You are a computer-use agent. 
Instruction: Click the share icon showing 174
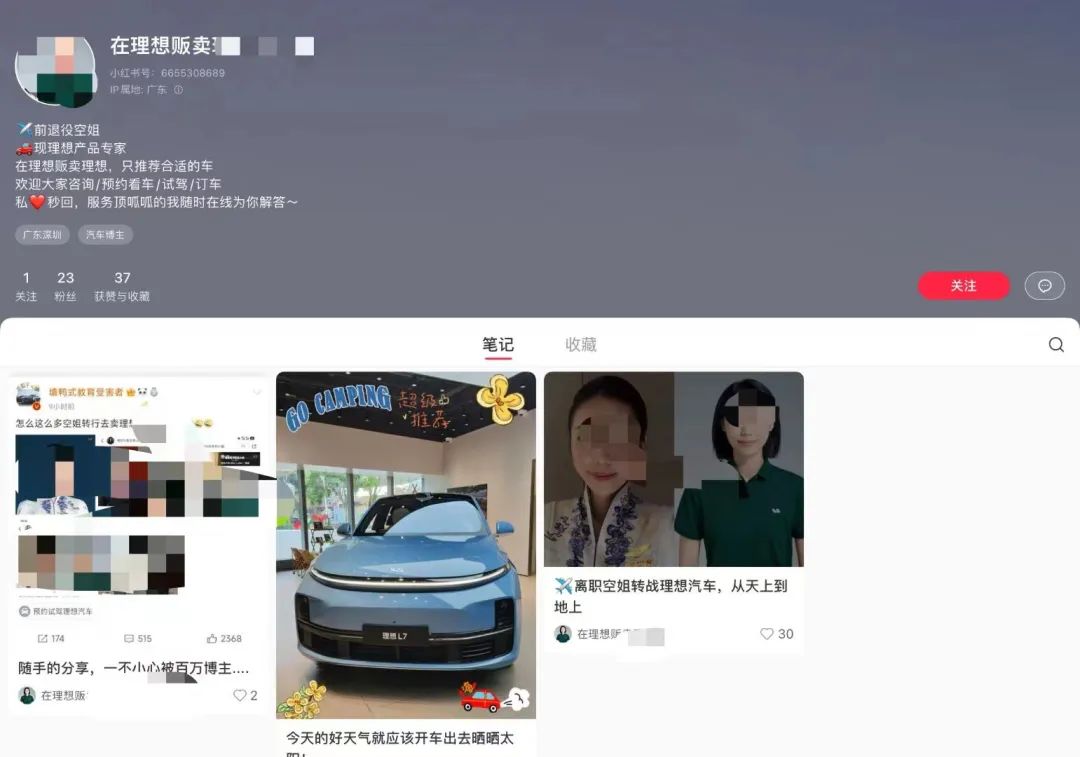tap(43, 639)
